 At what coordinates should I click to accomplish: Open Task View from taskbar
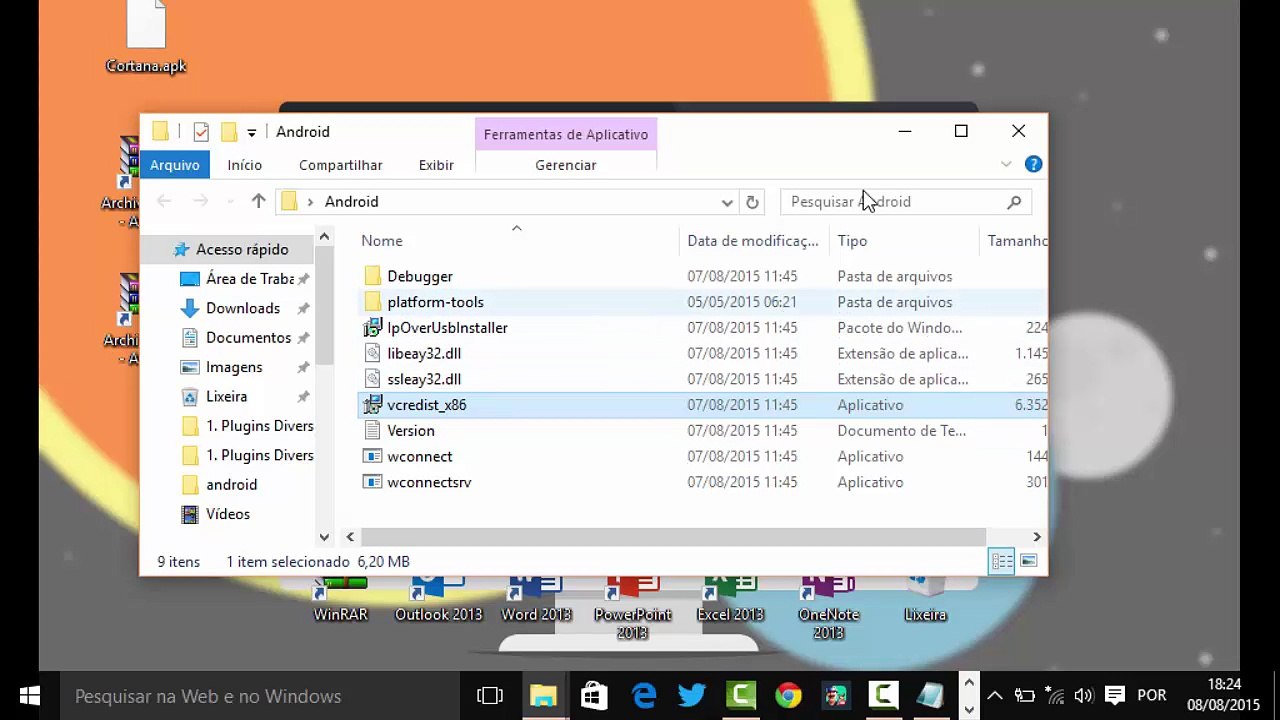(490, 696)
